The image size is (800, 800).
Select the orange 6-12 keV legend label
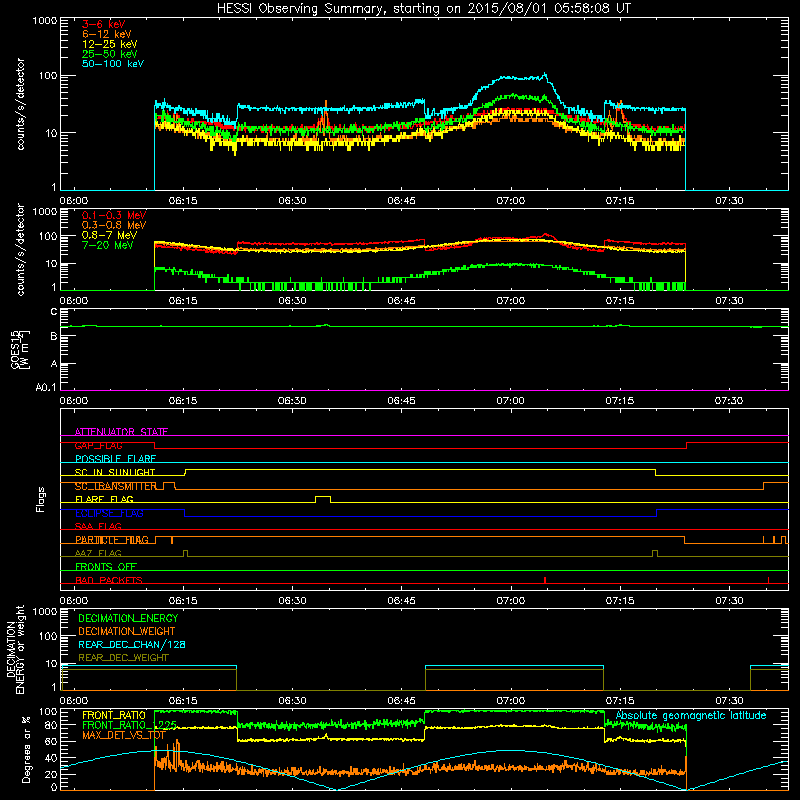point(107,34)
